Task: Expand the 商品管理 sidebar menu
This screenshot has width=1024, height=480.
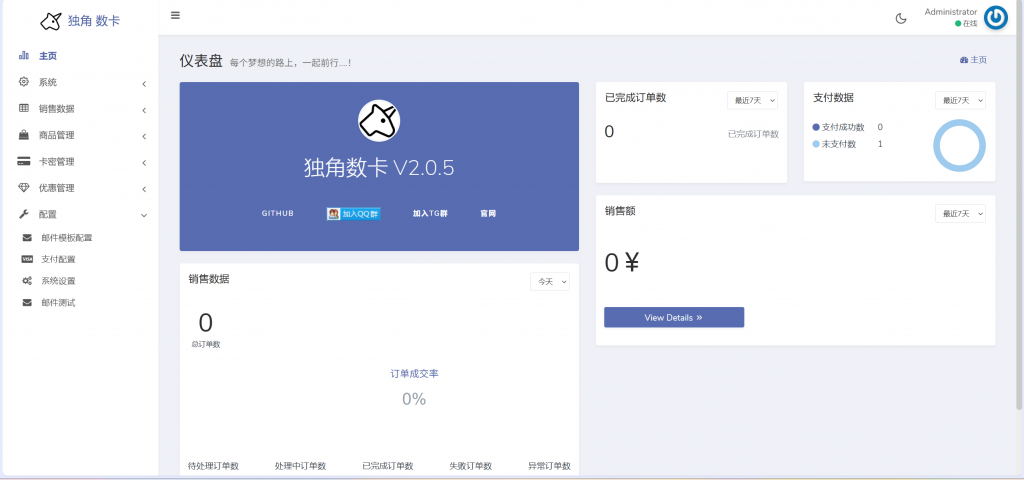Action: 80,135
